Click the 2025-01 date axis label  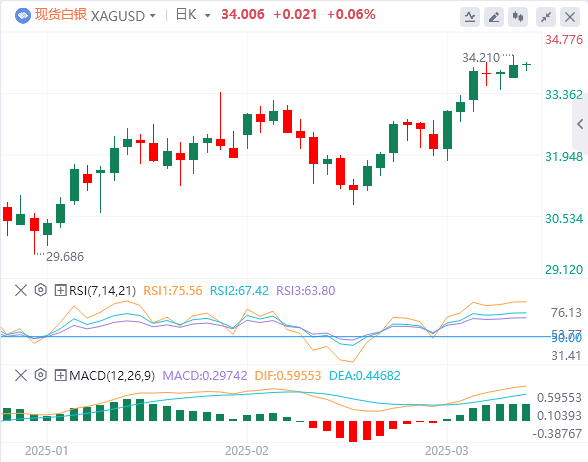[x=46, y=451]
